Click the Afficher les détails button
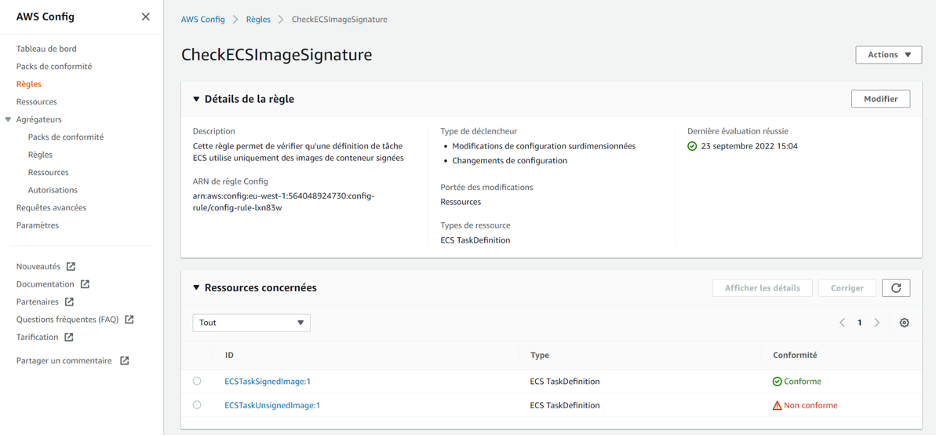This screenshot has width=936, height=436. (762, 288)
